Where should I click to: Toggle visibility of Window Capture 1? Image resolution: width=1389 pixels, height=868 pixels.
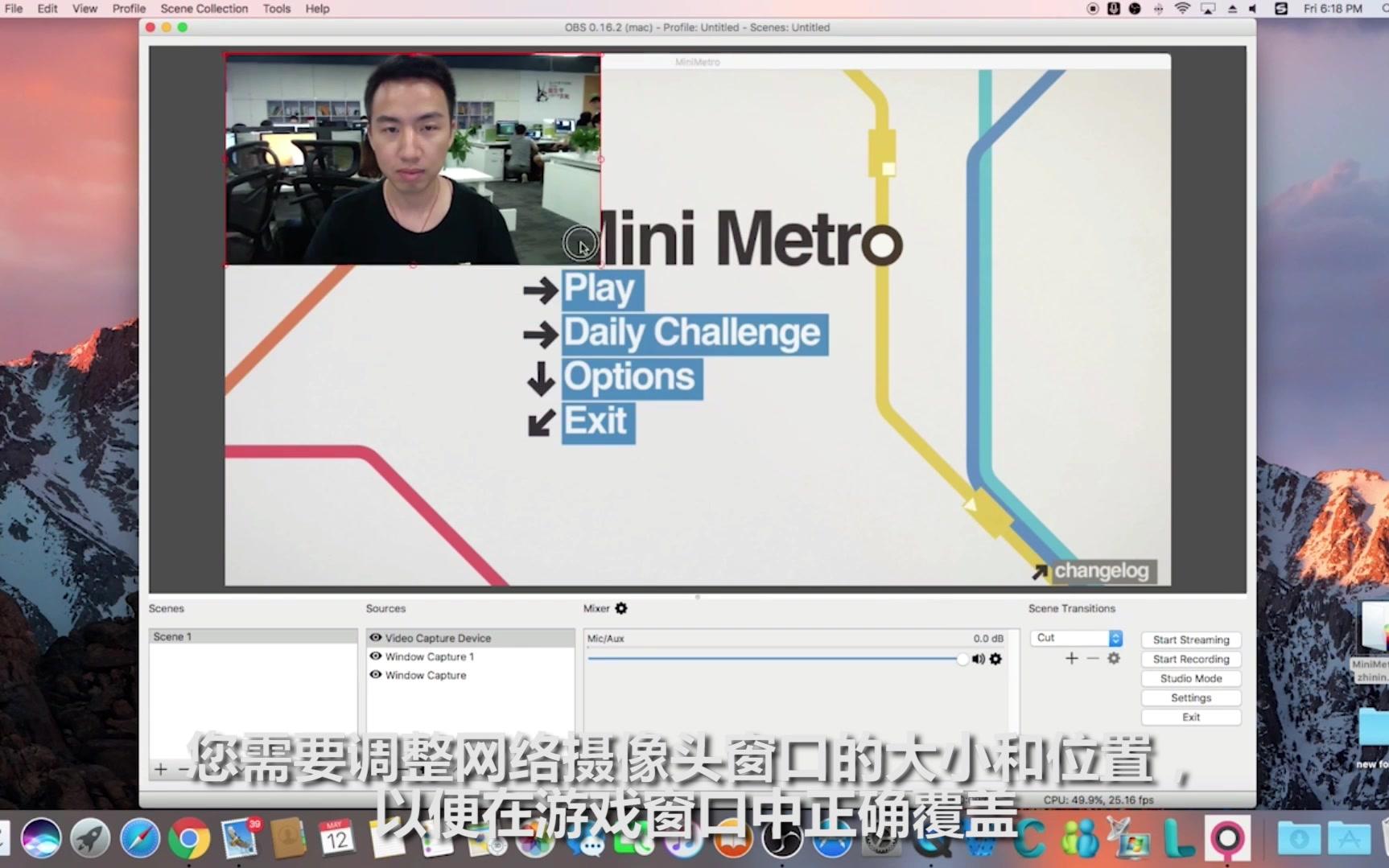click(375, 656)
